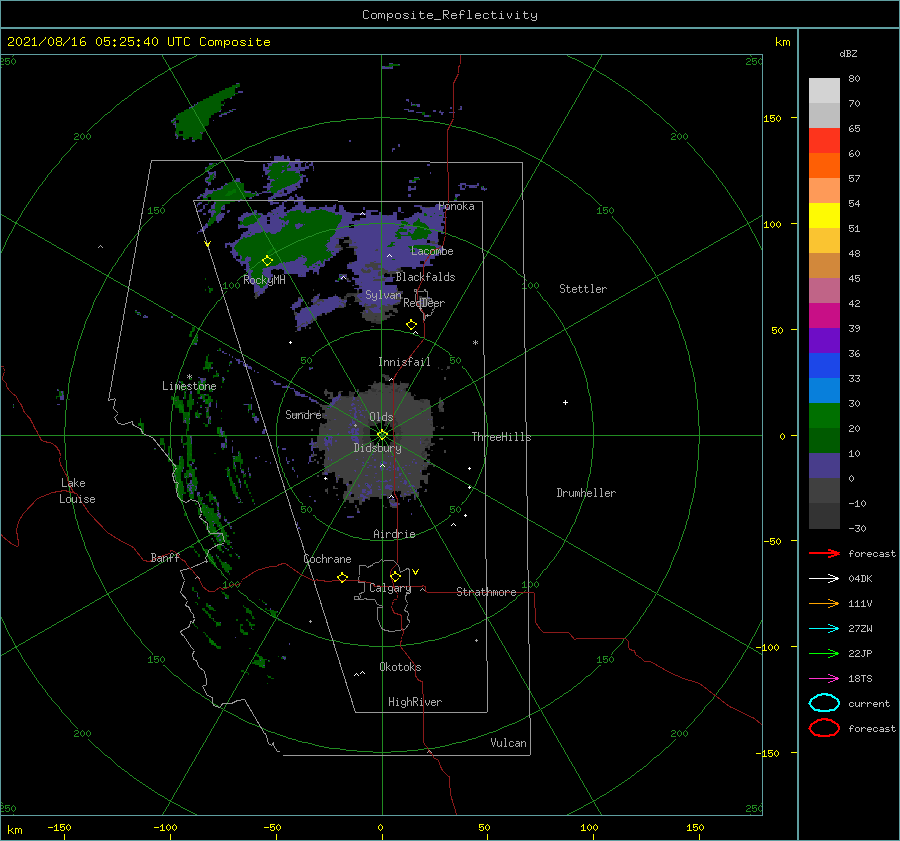Click the Blackfalds label
The height and width of the screenshot is (841, 900).
point(425,277)
